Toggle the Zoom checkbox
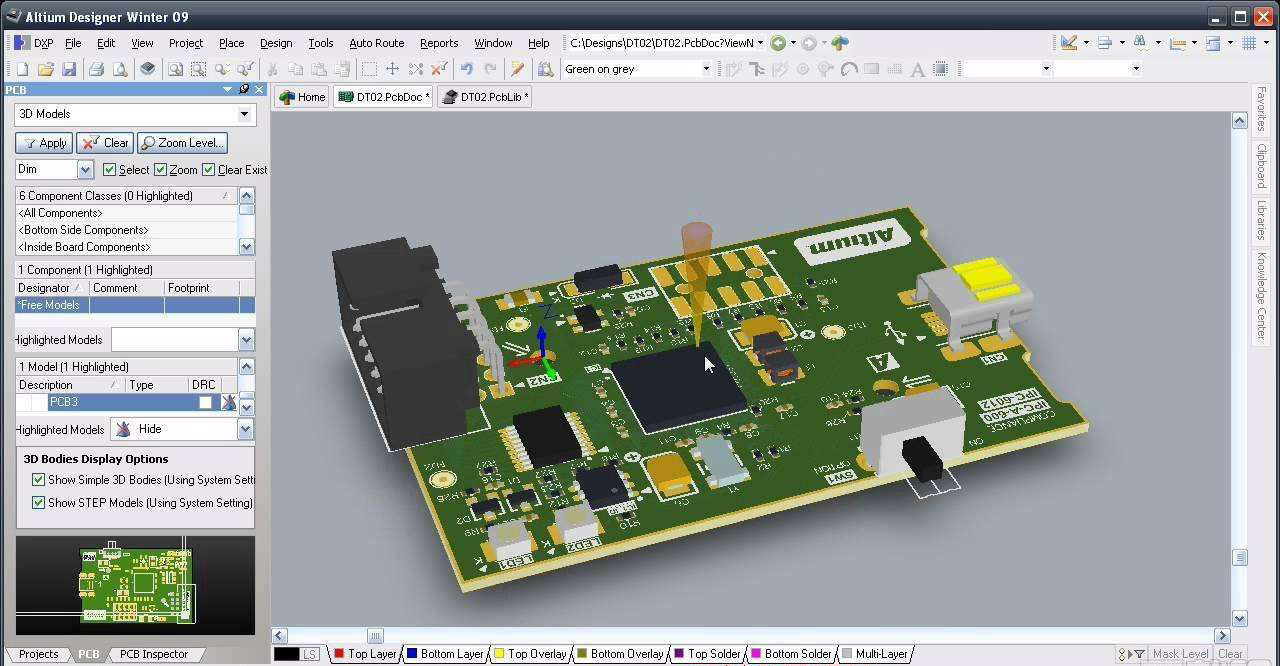 (x=160, y=170)
